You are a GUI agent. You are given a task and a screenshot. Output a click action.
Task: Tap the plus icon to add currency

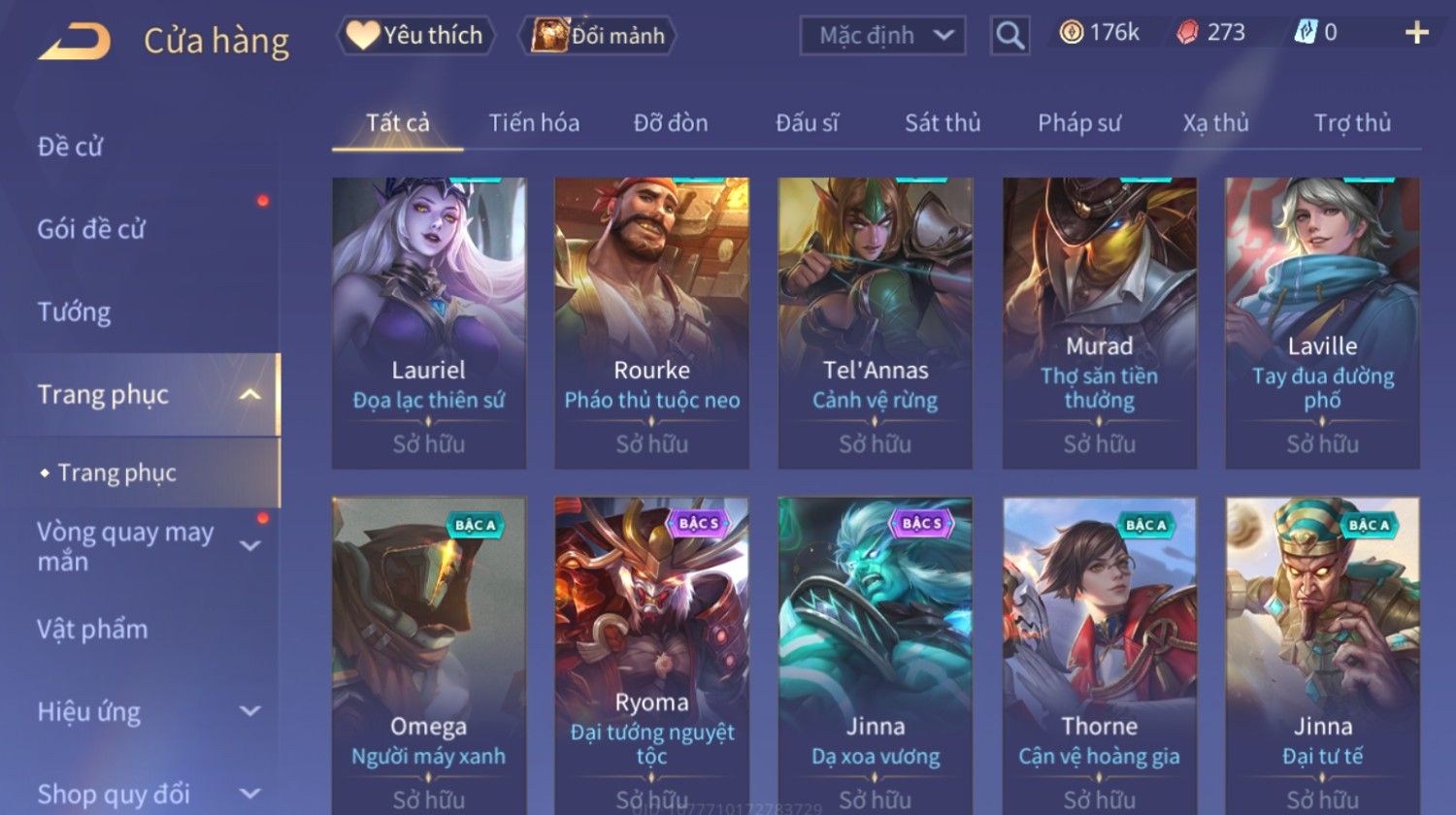pyautogui.click(x=1416, y=33)
